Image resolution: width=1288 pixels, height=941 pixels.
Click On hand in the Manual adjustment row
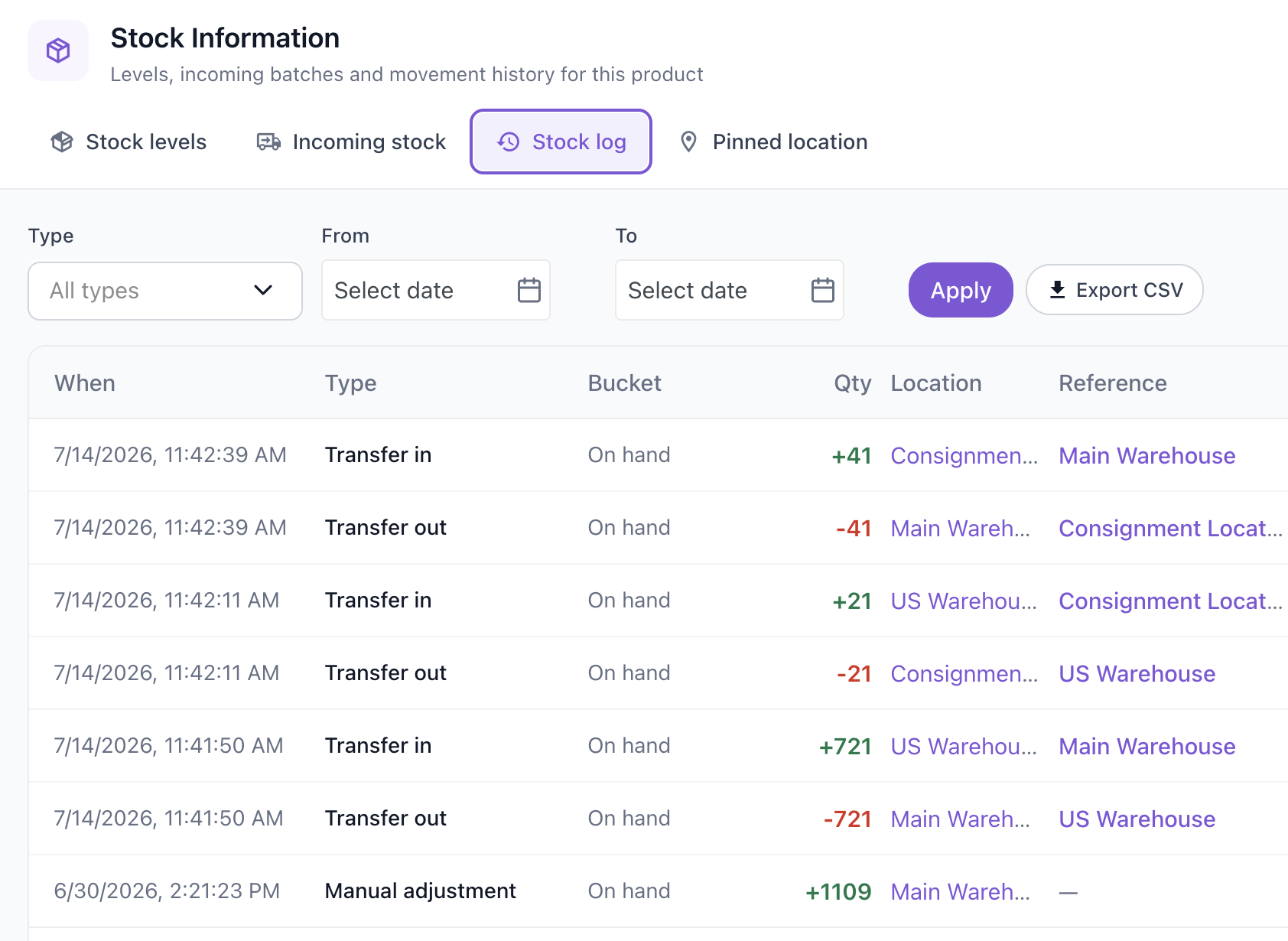coord(629,891)
